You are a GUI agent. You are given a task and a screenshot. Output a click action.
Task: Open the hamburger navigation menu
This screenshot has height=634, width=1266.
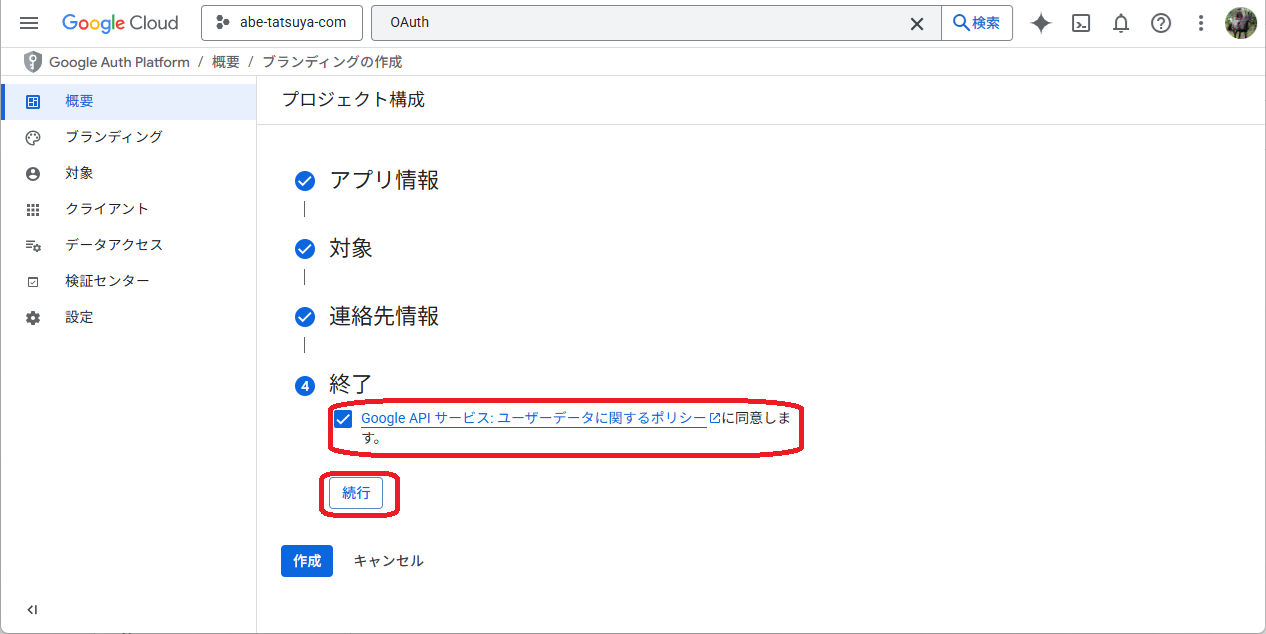29,23
